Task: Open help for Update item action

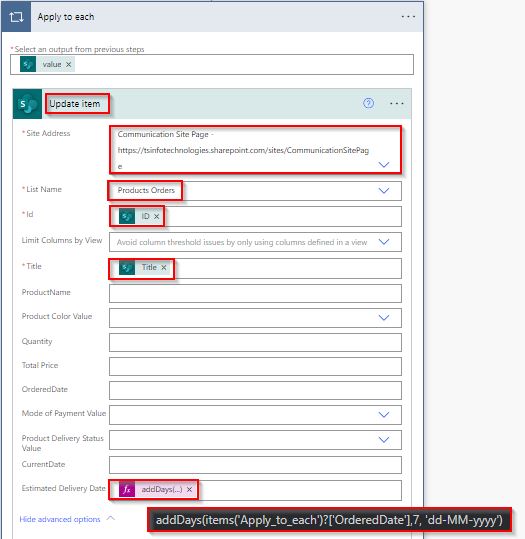Action: point(369,103)
